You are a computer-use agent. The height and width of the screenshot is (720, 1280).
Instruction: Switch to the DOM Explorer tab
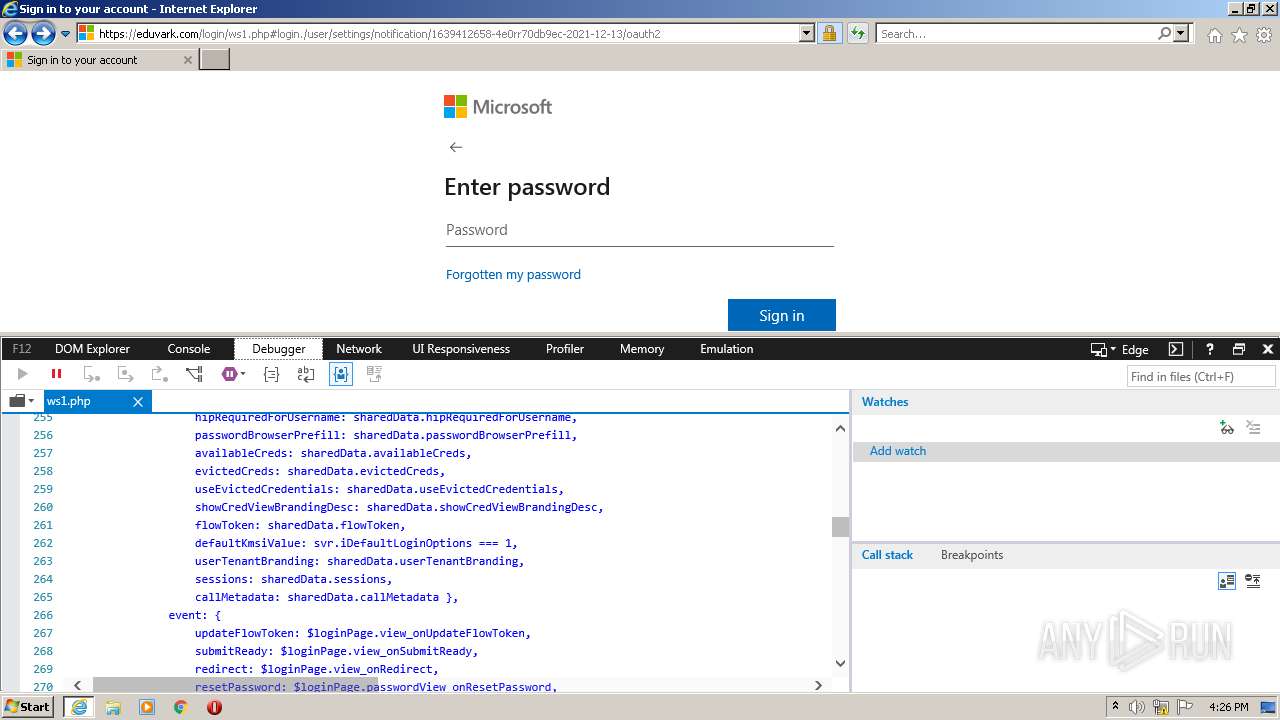(x=92, y=349)
